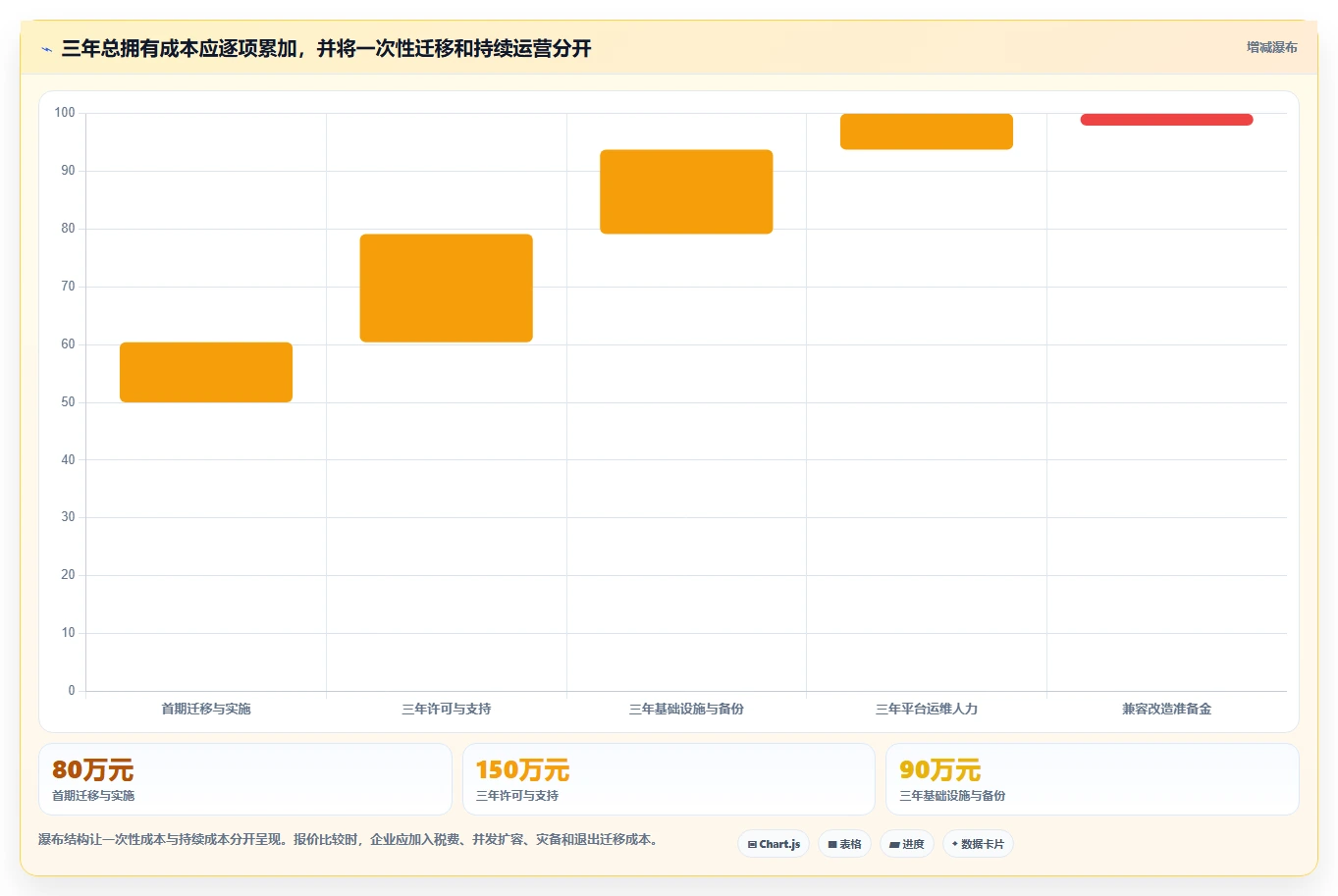Click the lightning icon beside the title

tap(47, 49)
